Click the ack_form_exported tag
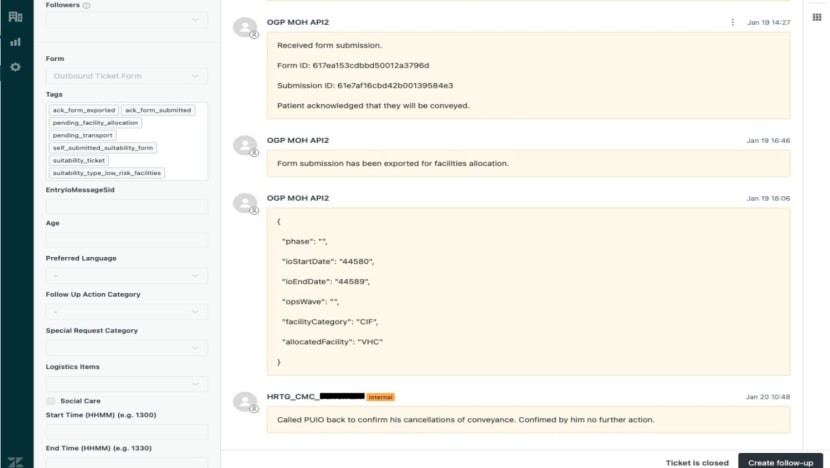 [83, 110]
